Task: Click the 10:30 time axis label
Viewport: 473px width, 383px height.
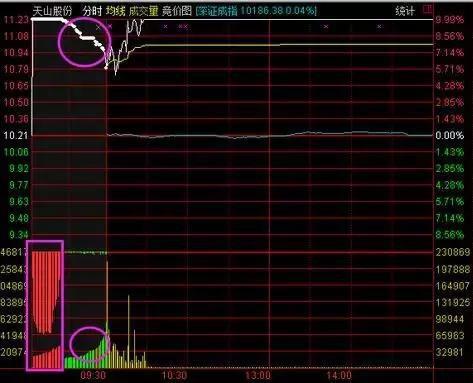Action: (174, 376)
